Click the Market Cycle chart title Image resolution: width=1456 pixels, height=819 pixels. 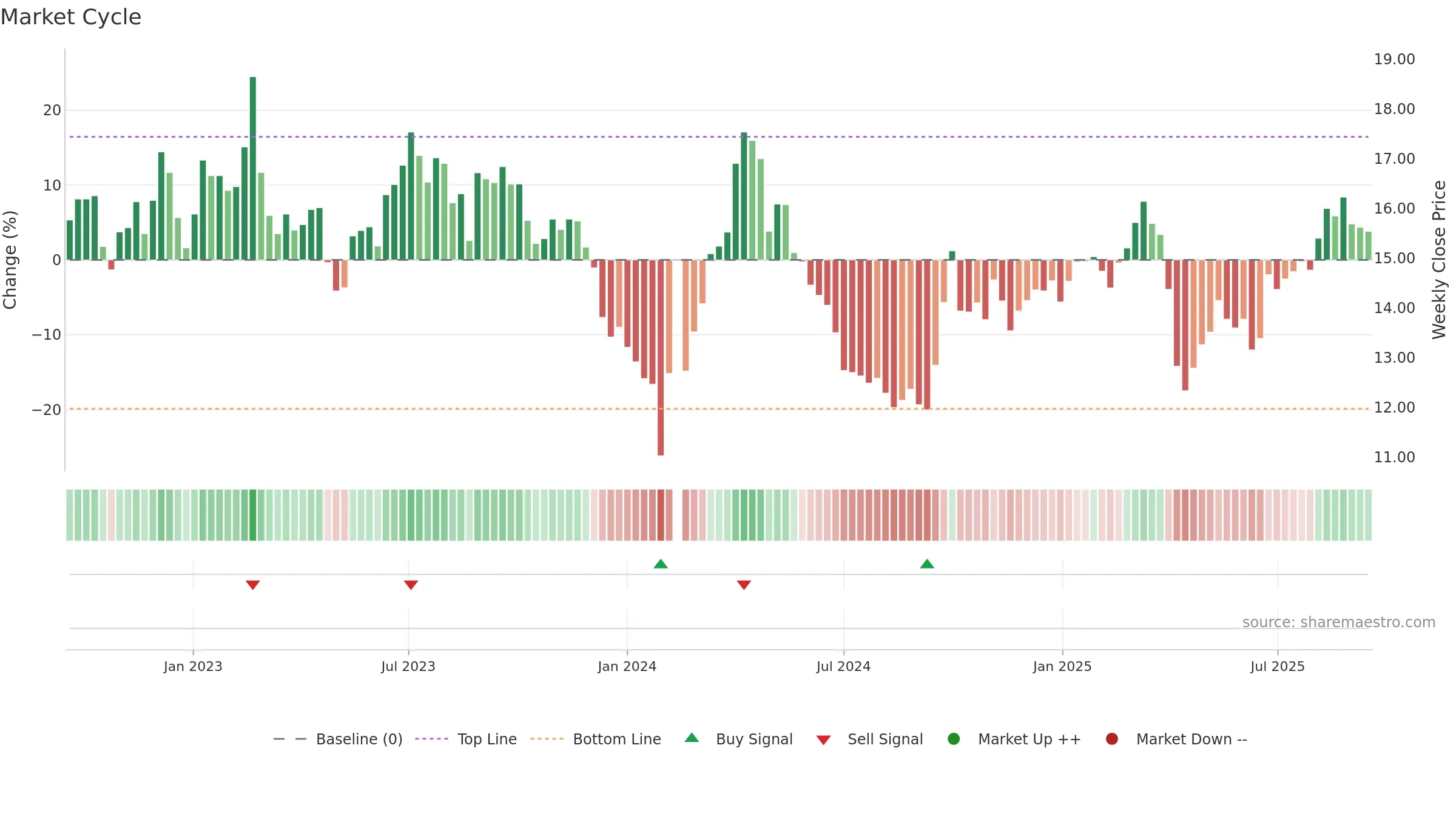point(71,17)
